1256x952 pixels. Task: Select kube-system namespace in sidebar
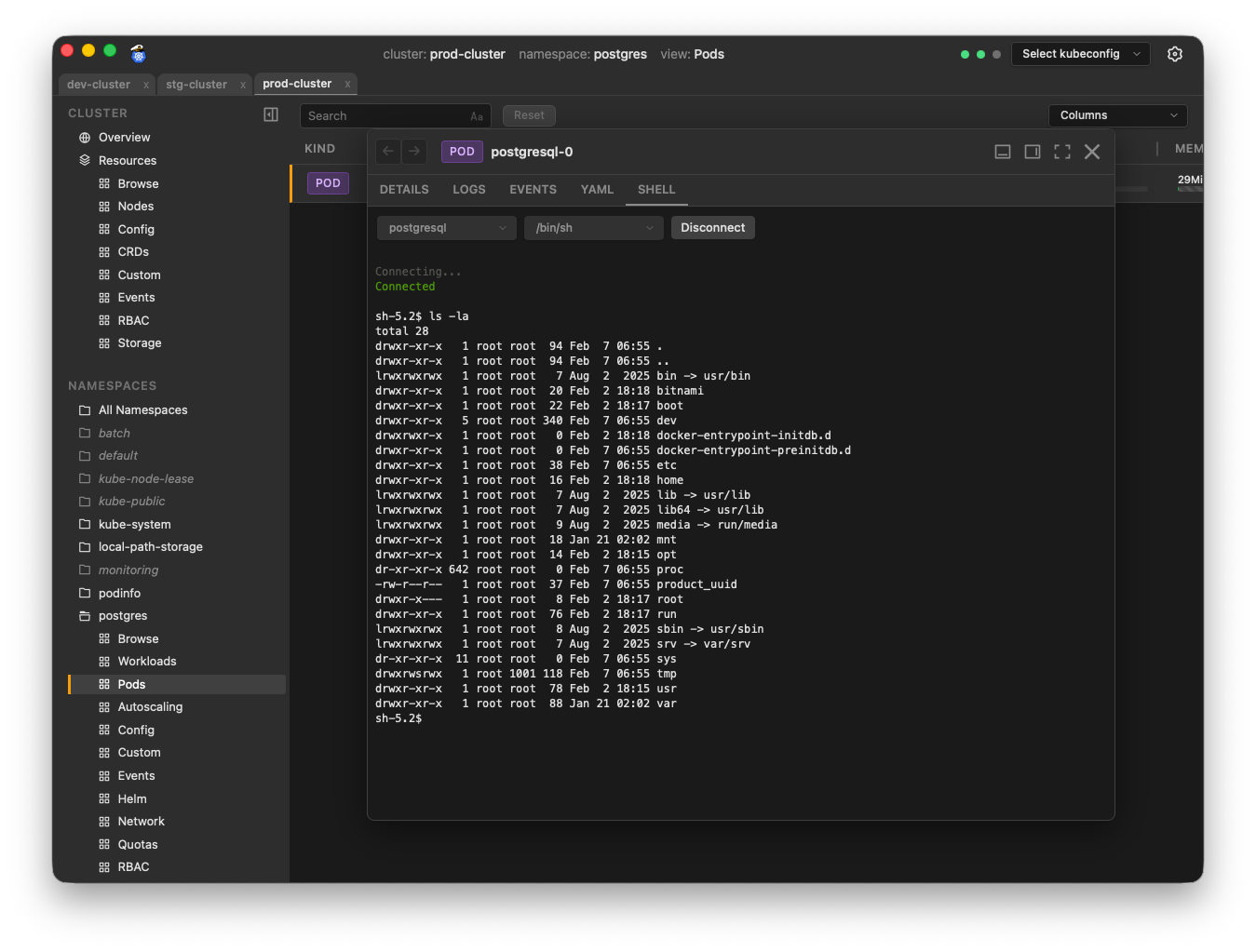tap(135, 525)
